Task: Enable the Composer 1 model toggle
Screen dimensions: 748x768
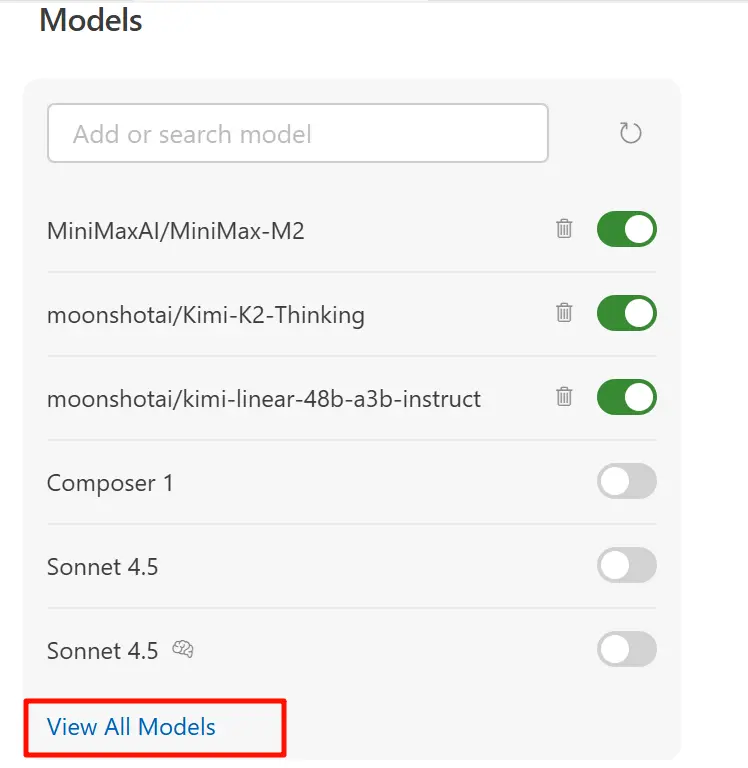Action: (627, 481)
